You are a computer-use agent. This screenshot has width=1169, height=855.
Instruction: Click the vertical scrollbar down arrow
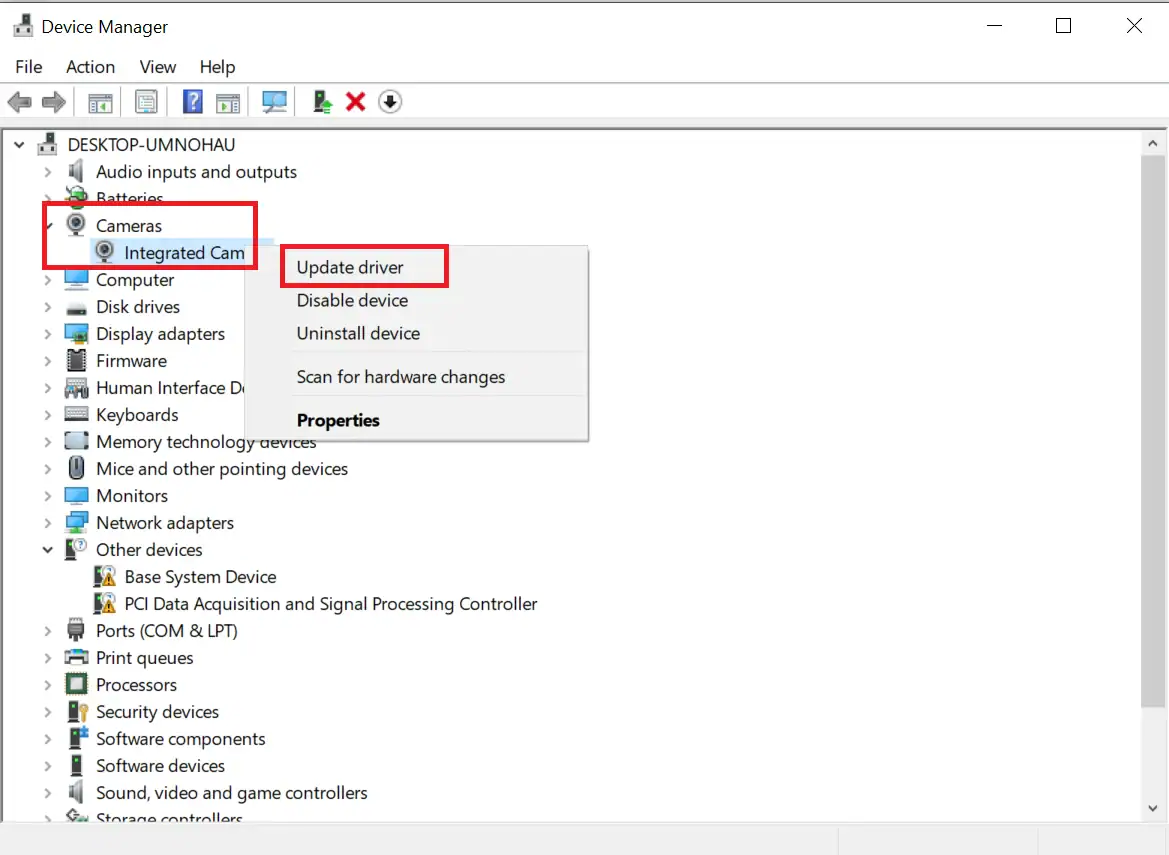tap(1153, 807)
